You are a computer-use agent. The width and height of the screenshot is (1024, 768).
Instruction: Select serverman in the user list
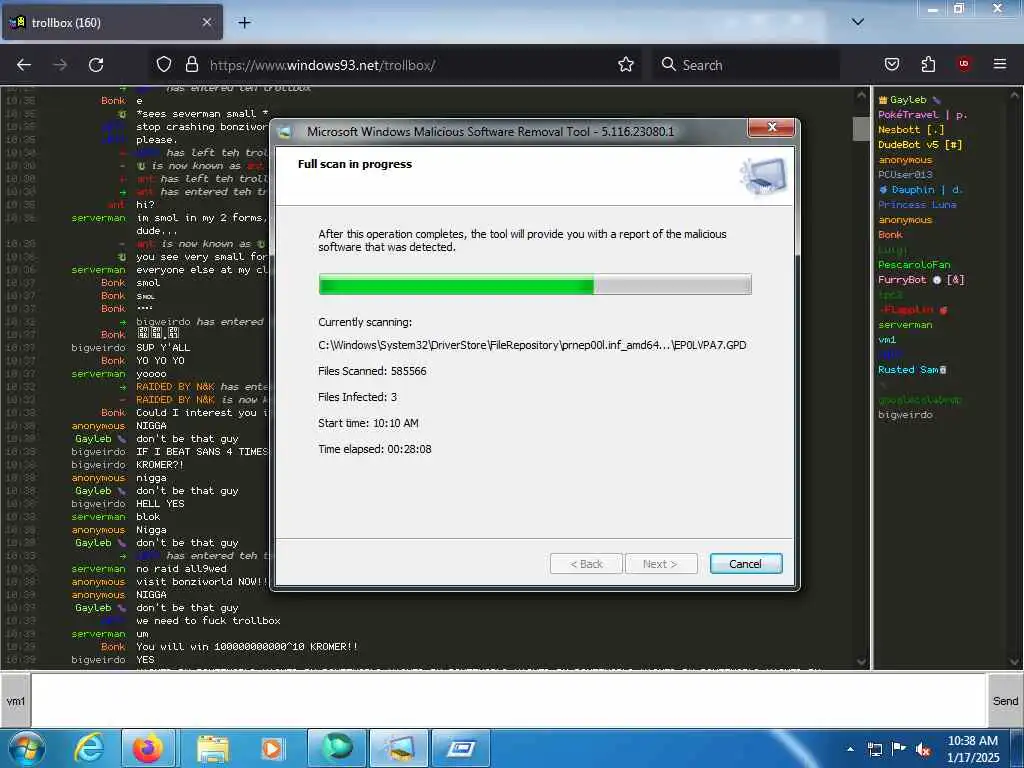point(905,325)
